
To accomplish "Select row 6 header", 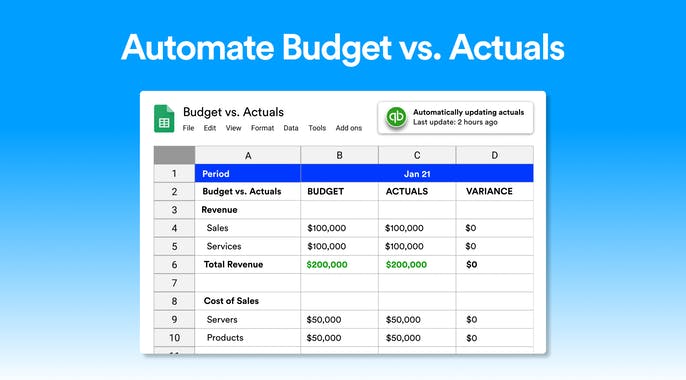I will tap(174, 265).
